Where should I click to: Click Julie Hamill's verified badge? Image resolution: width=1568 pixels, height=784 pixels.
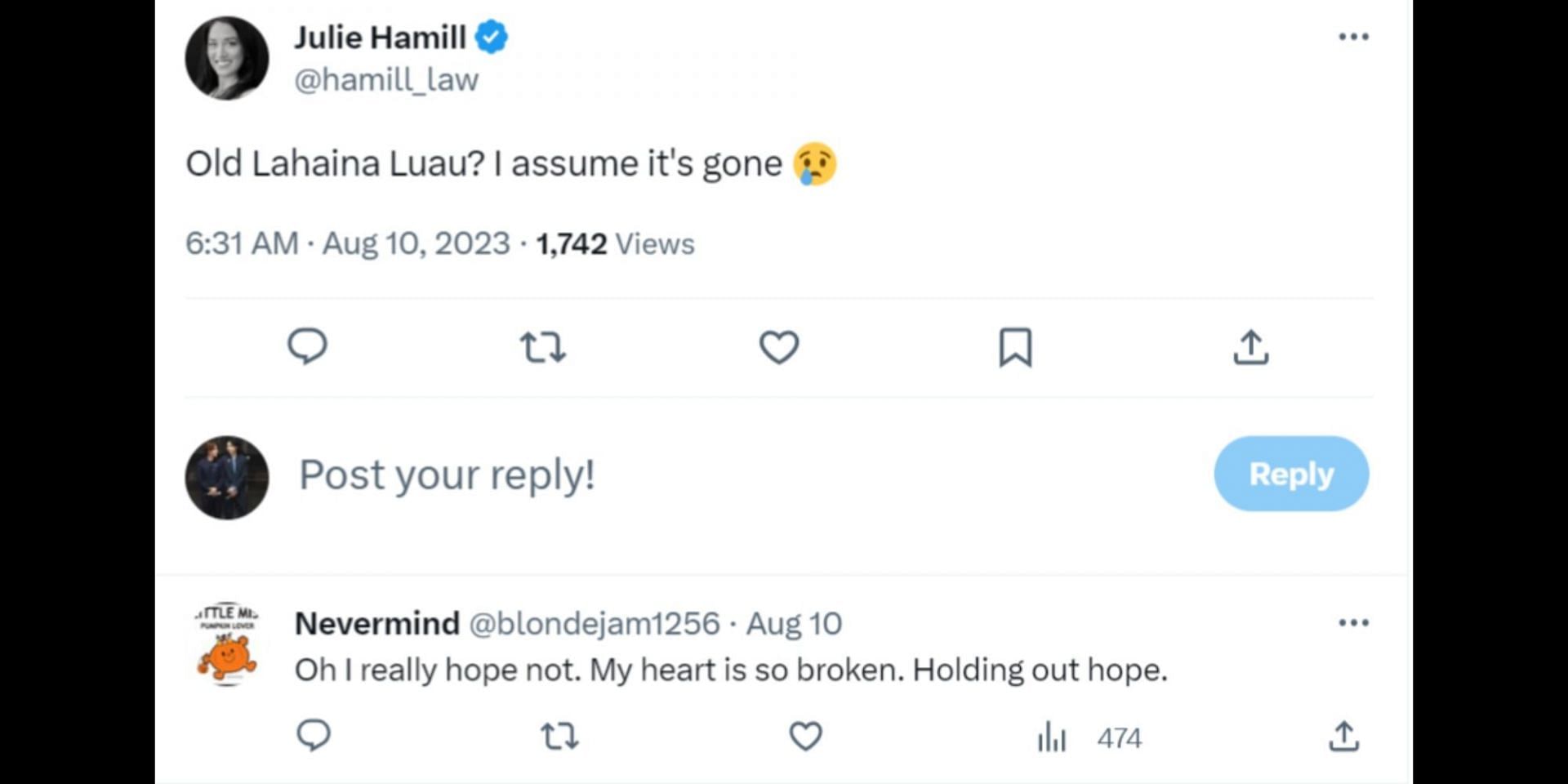492,38
